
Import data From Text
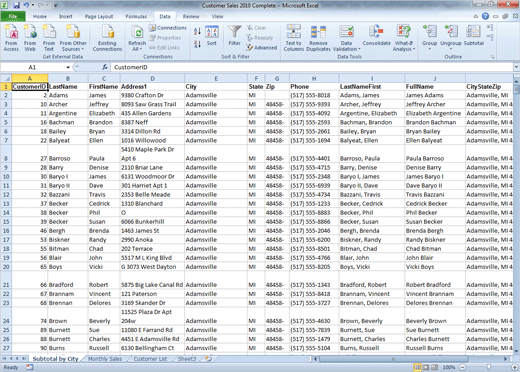click(x=49, y=38)
